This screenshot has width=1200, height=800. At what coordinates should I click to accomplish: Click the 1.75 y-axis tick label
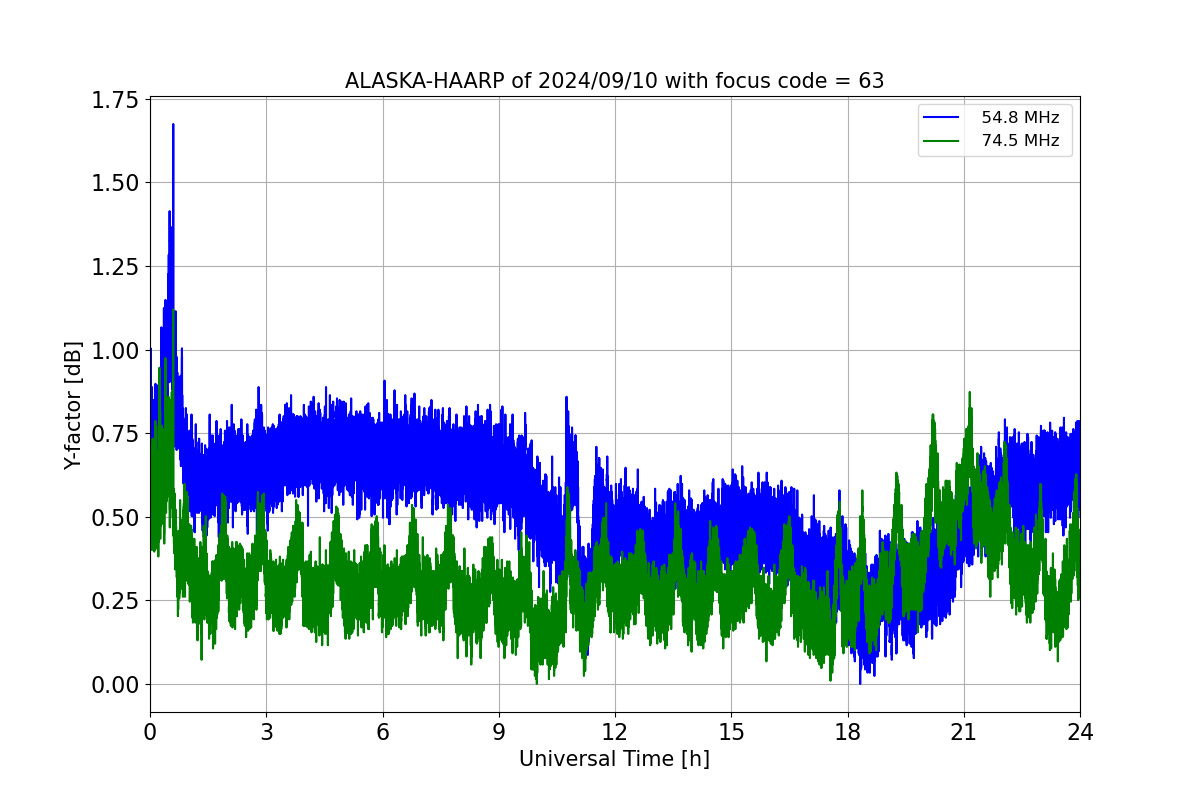click(116, 99)
